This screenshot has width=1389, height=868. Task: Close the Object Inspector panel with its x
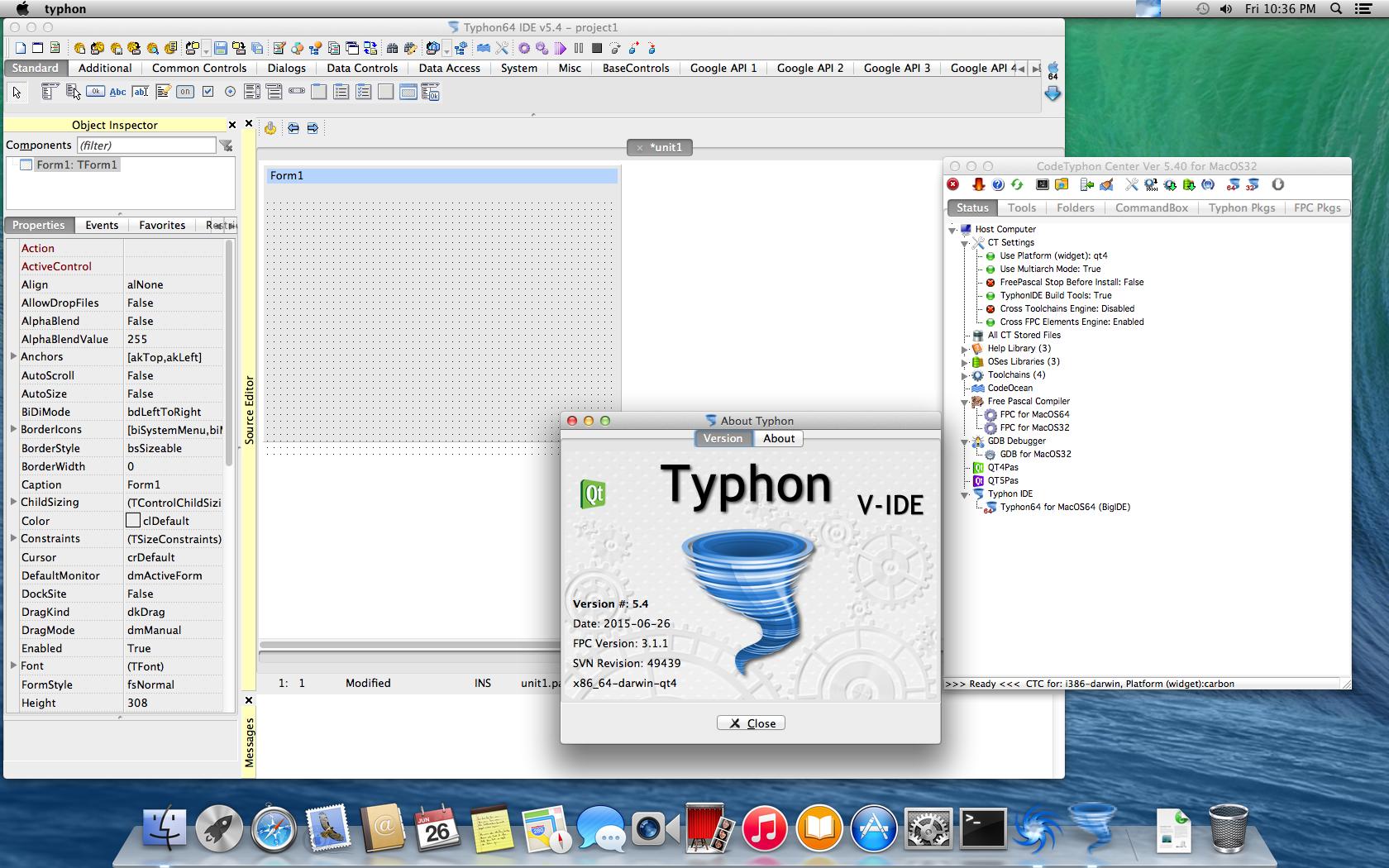pos(232,125)
